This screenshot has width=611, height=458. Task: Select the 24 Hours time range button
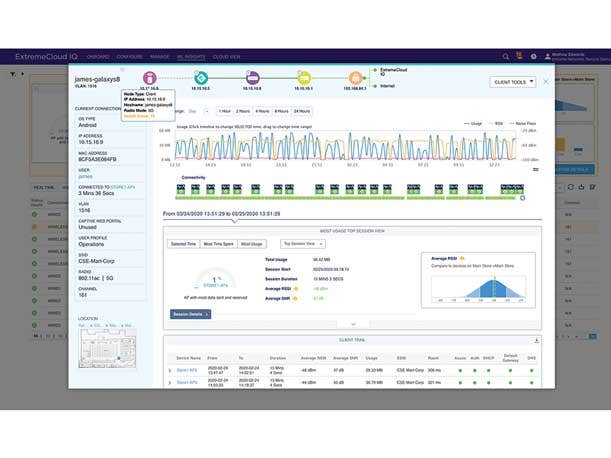point(300,111)
